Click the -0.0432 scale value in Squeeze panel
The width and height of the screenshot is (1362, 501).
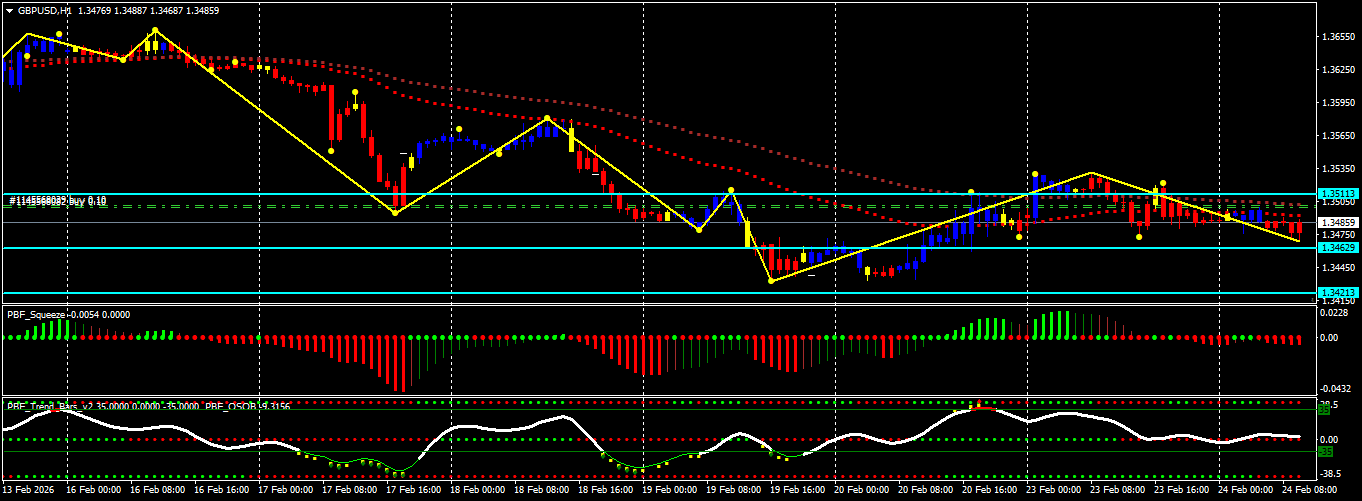(1335, 388)
